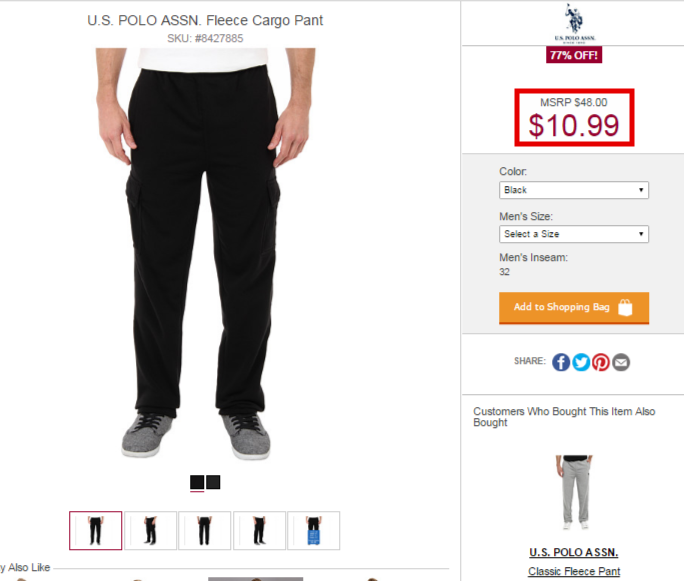View the fifth thumbnail with blue bag
684x581 pixels.
(314, 530)
